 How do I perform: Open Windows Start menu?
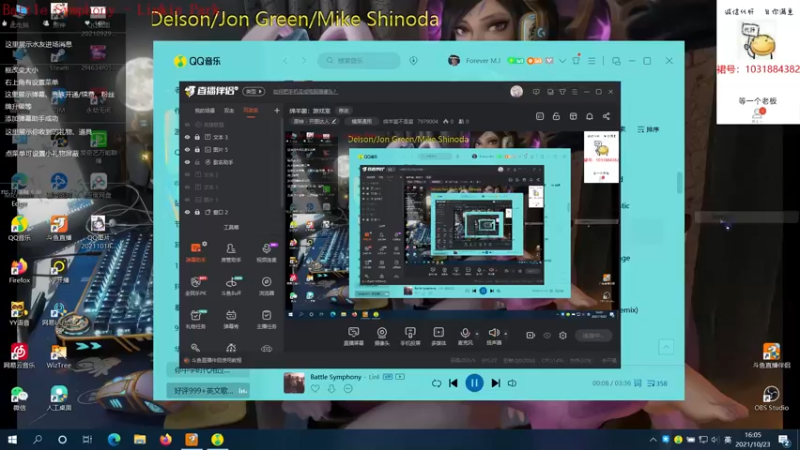(x=12, y=439)
